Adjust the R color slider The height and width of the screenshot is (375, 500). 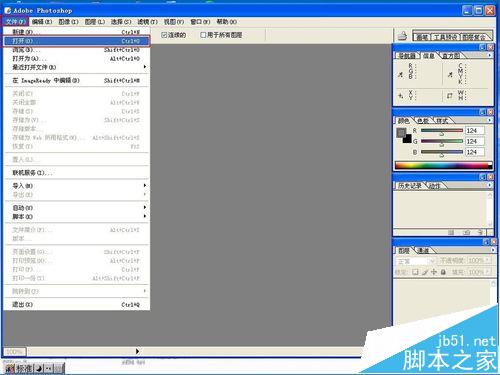[442, 131]
